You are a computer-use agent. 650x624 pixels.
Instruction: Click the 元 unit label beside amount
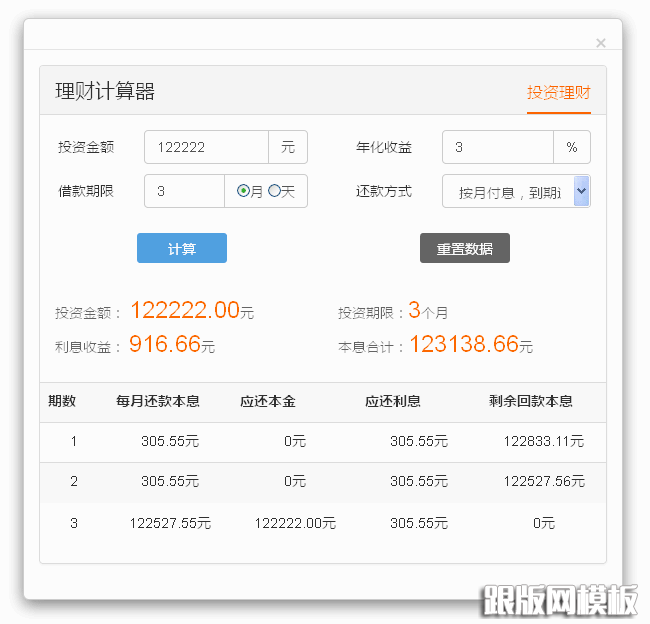pyautogui.click(x=288, y=147)
